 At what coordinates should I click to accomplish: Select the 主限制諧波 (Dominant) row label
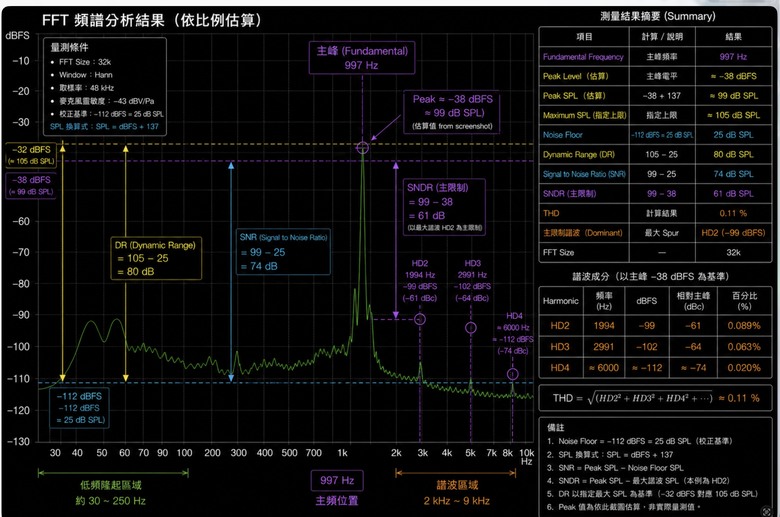click(x=583, y=233)
